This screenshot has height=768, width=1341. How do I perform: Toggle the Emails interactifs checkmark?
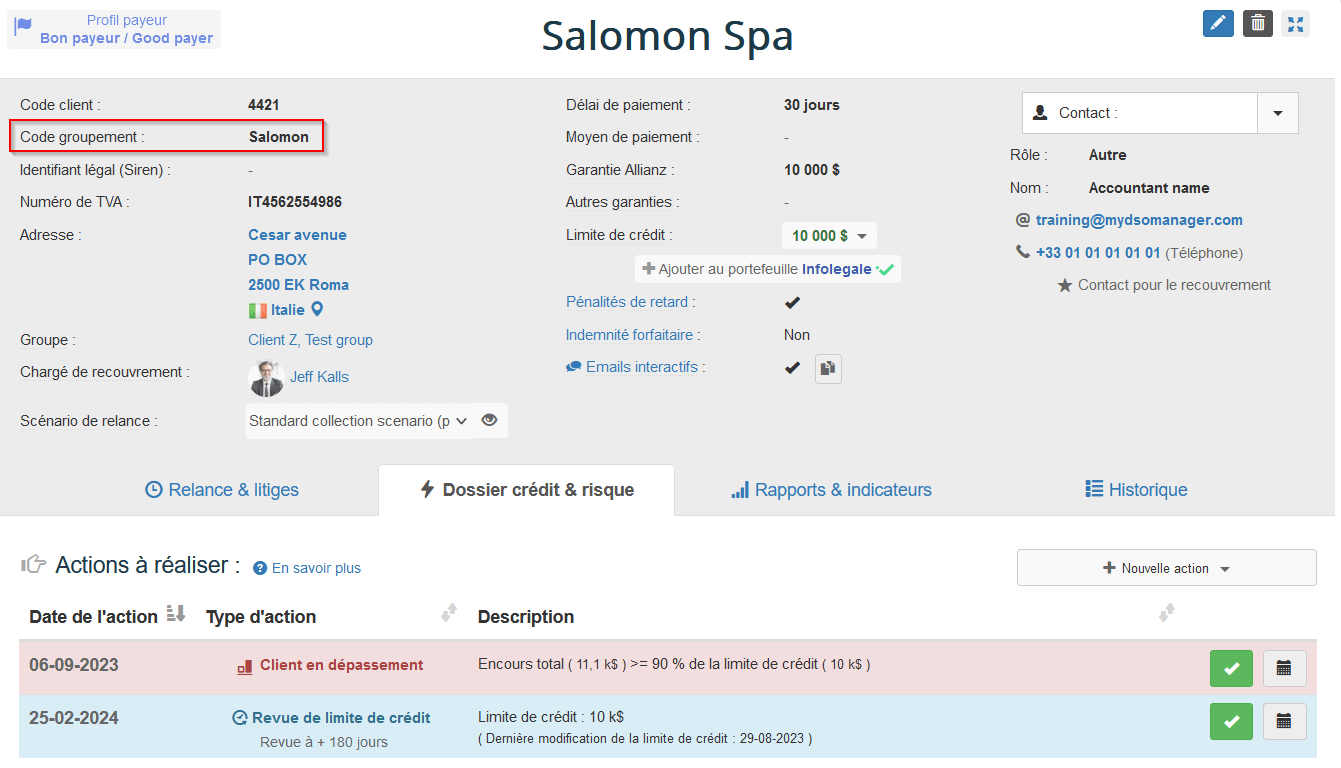click(792, 367)
